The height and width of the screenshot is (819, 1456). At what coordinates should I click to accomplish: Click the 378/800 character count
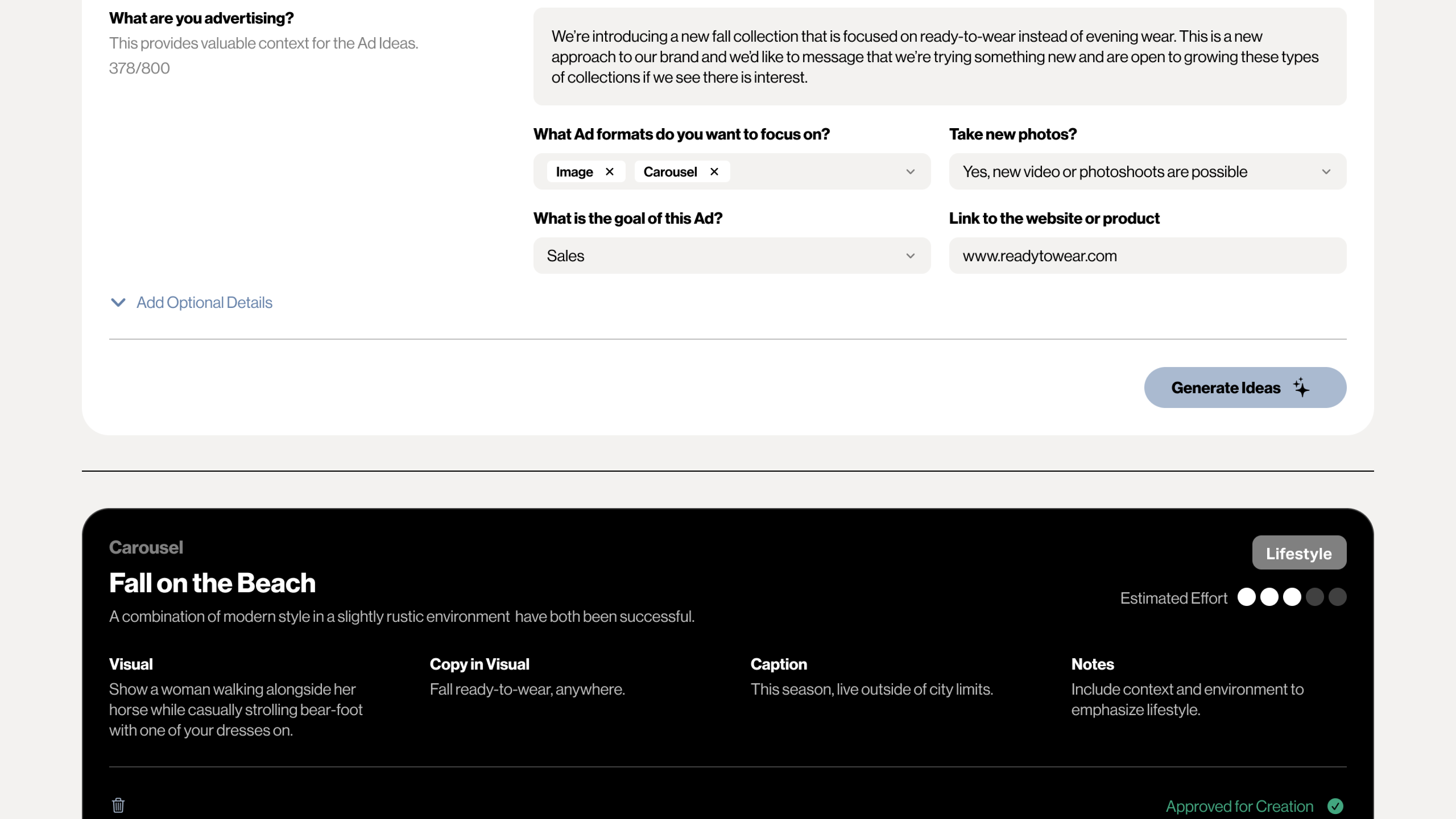pyautogui.click(x=139, y=68)
